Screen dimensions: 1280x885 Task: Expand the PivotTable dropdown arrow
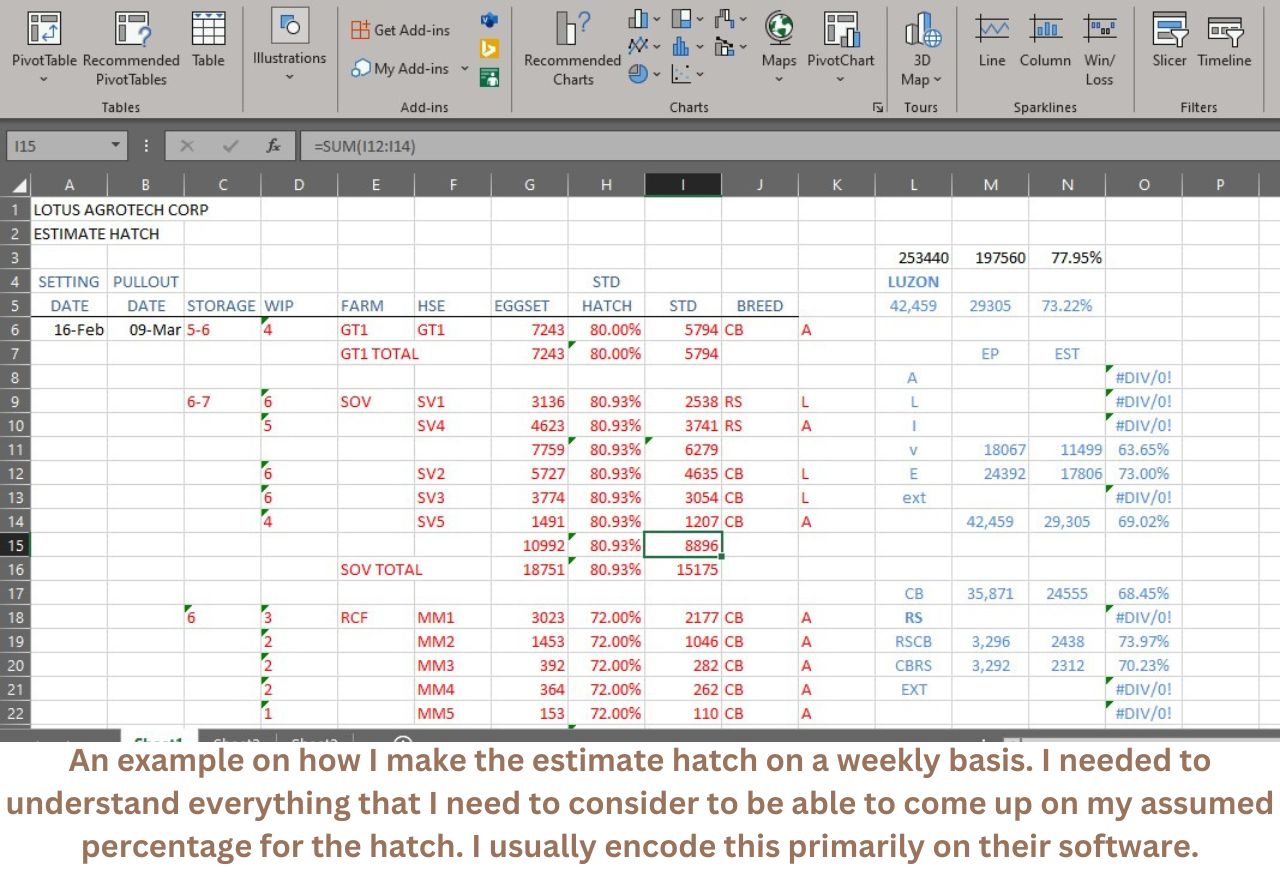tap(44, 80)
